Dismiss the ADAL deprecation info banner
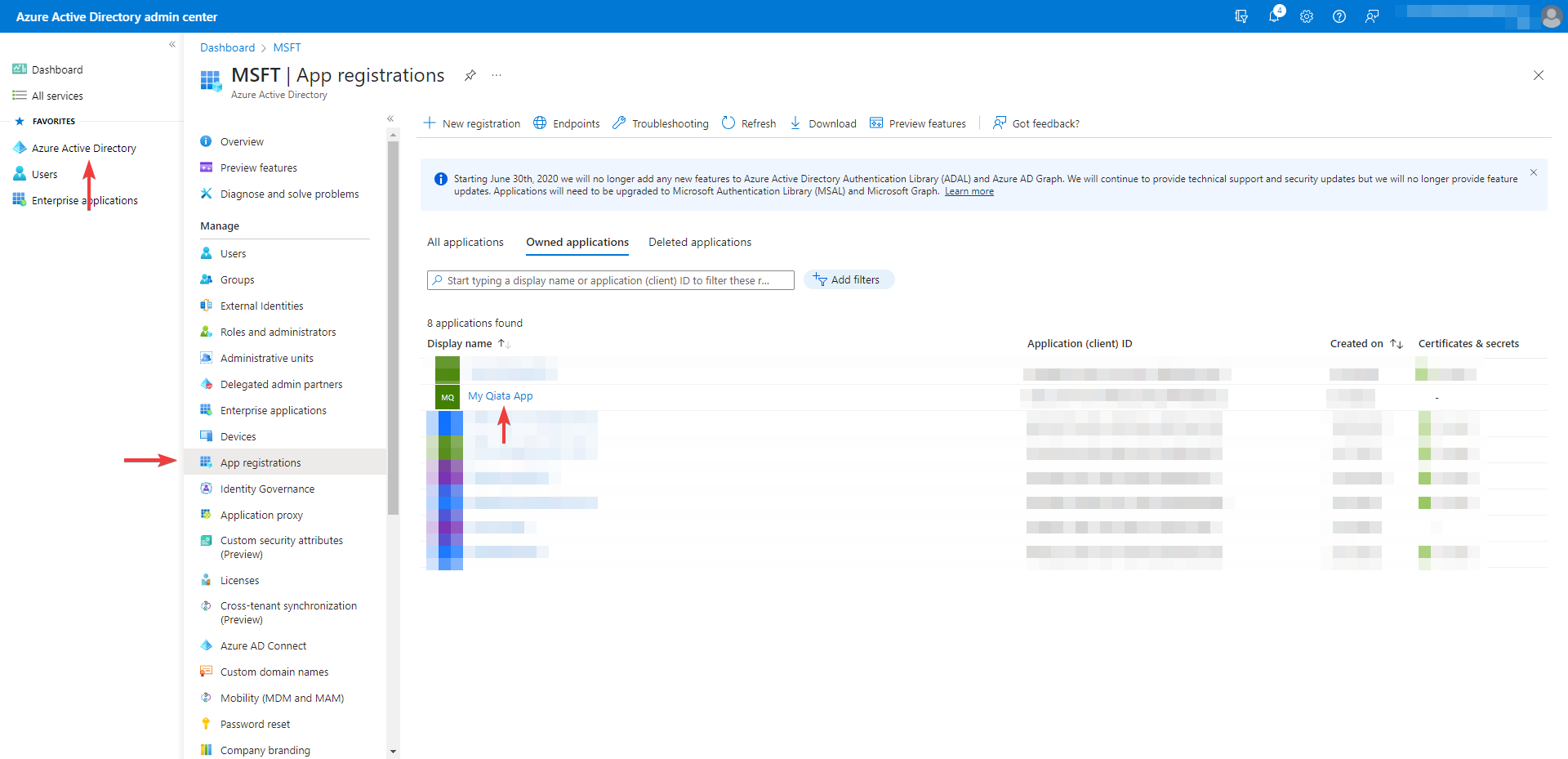 click(x=1533, y=172)
